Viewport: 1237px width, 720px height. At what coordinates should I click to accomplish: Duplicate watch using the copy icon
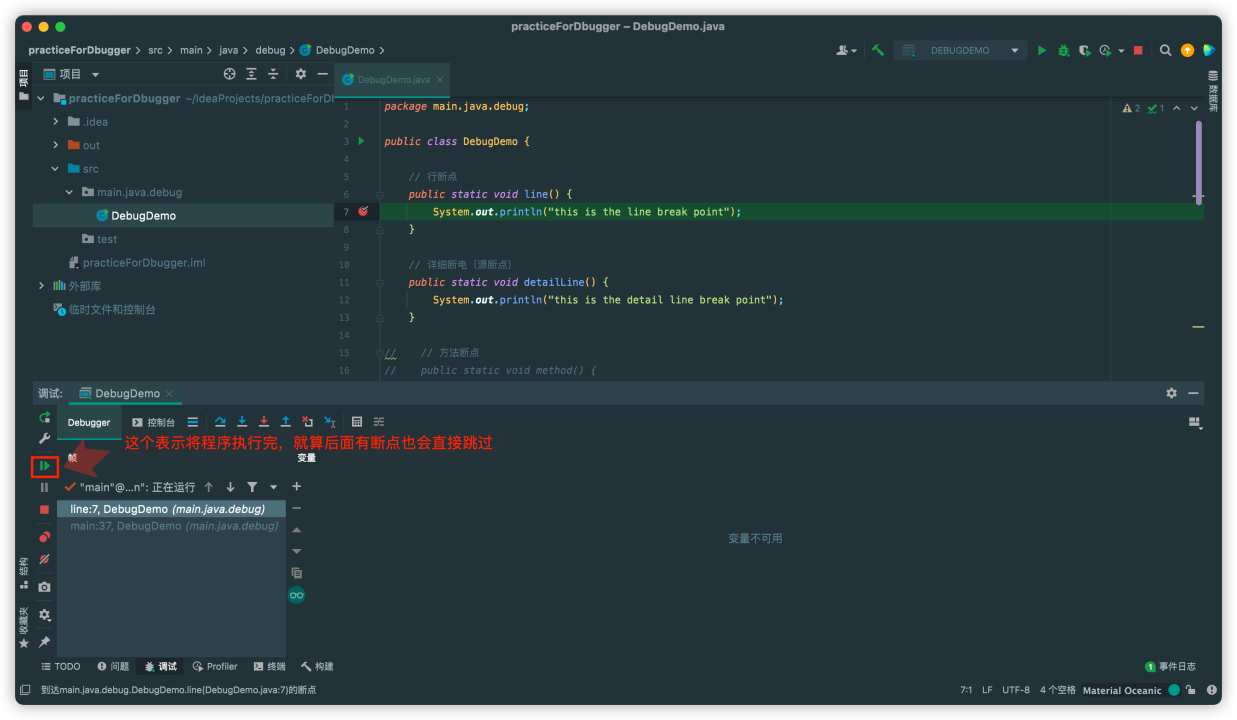tap(297, 573)
